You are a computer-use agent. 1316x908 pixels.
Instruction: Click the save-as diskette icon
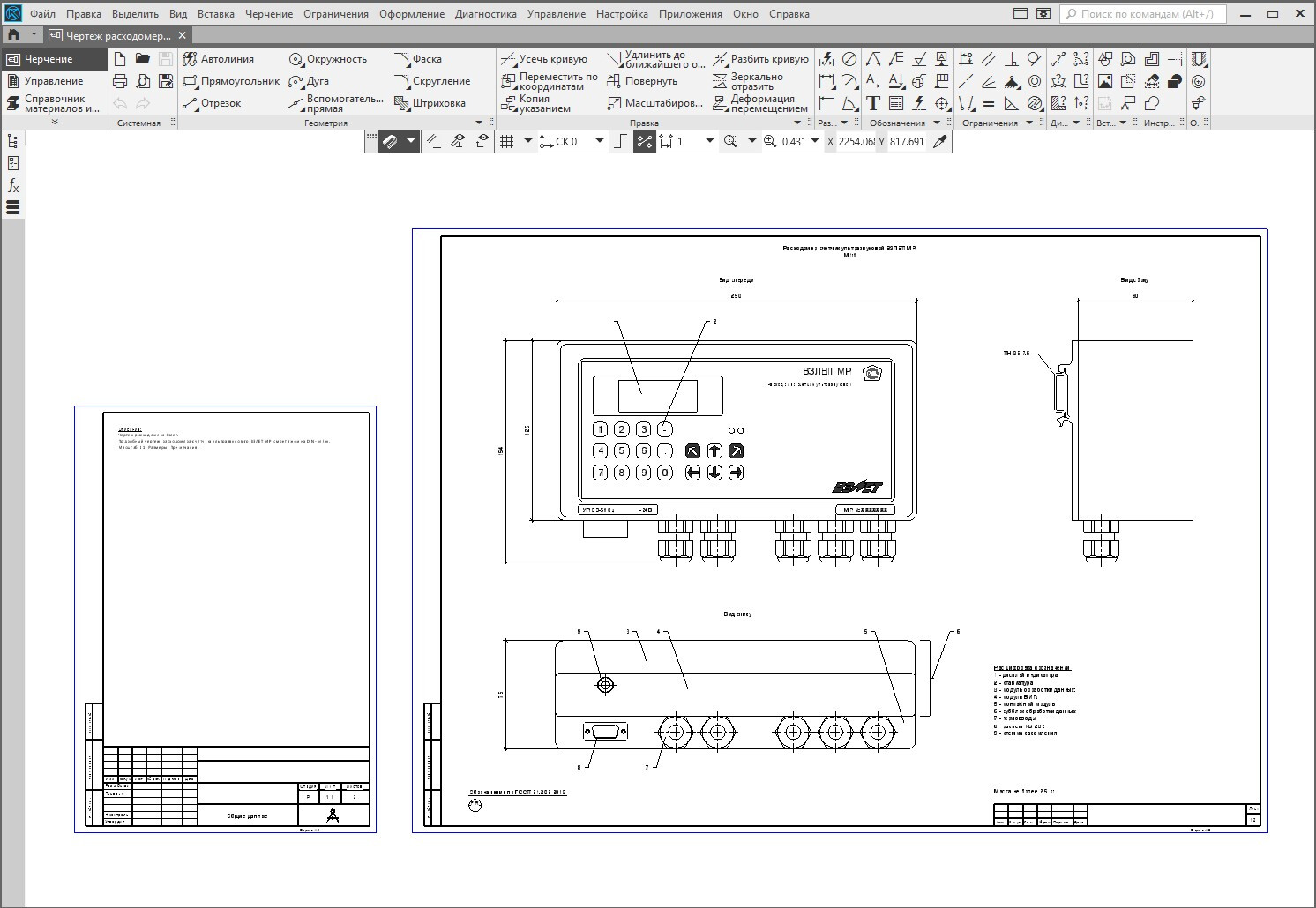click(166, 81)
